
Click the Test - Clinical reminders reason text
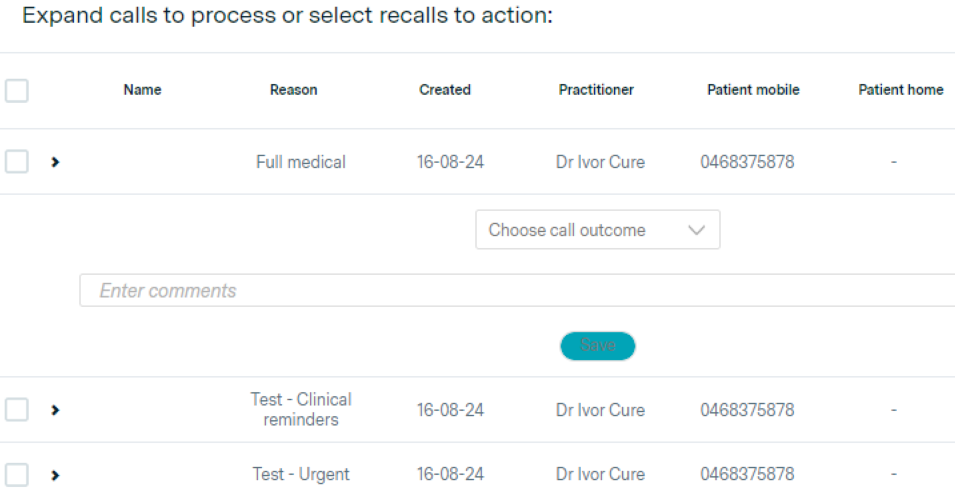[301, 410]
